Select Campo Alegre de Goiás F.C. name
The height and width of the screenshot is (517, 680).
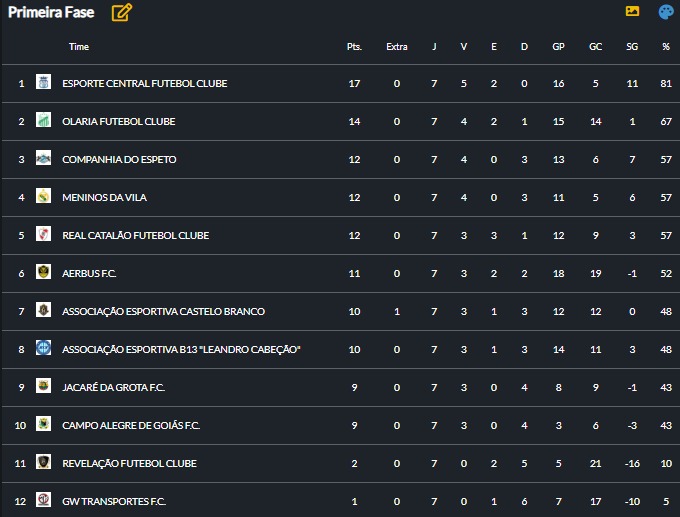pyautogui.click(x=131, y=425)
